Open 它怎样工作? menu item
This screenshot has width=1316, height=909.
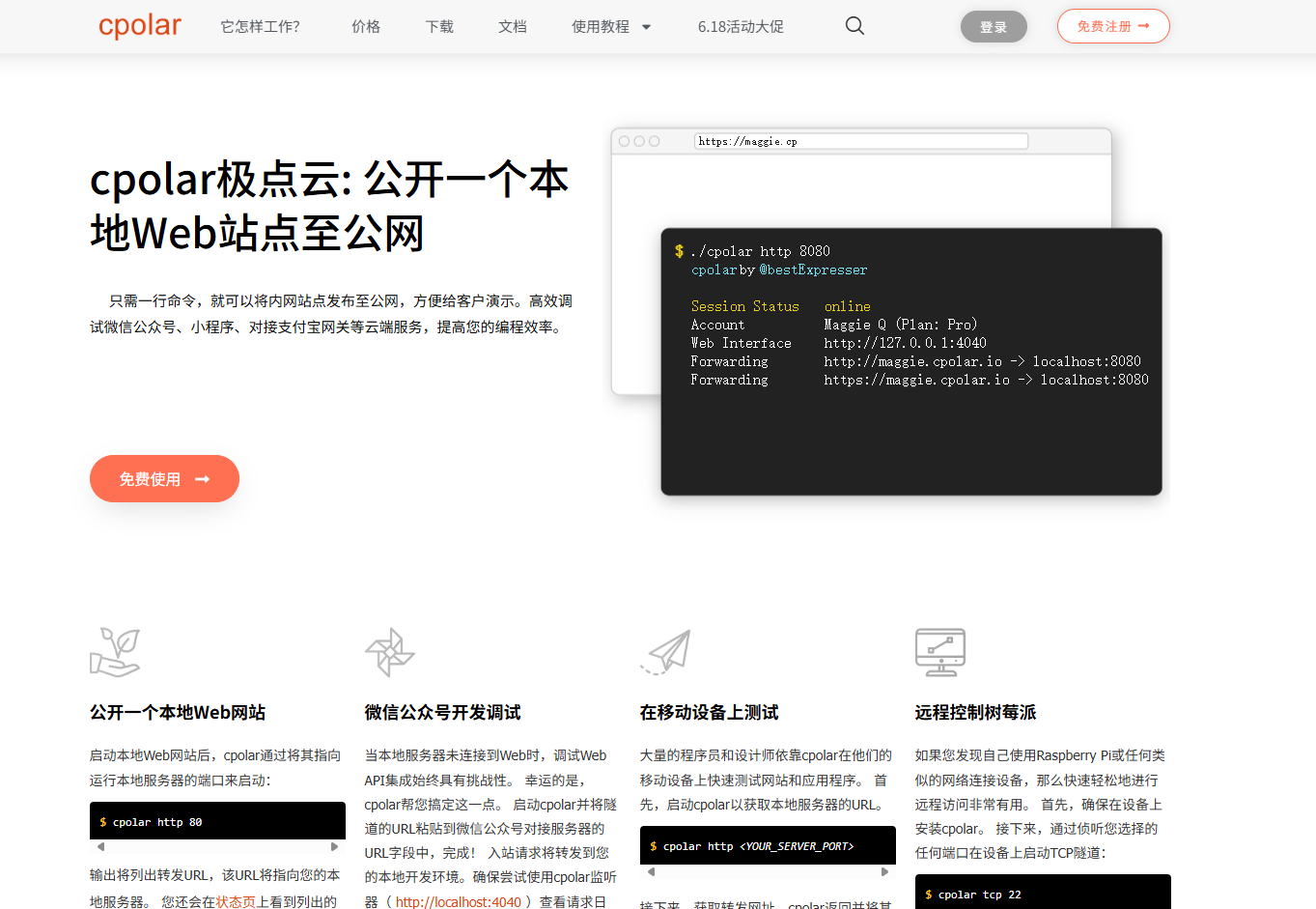coord(260,26)
